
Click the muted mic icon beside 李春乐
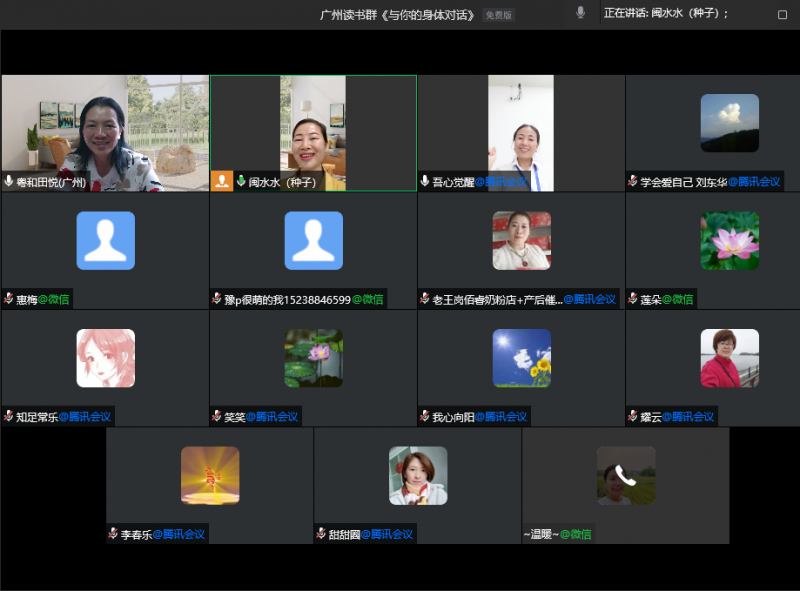[113, 534]
